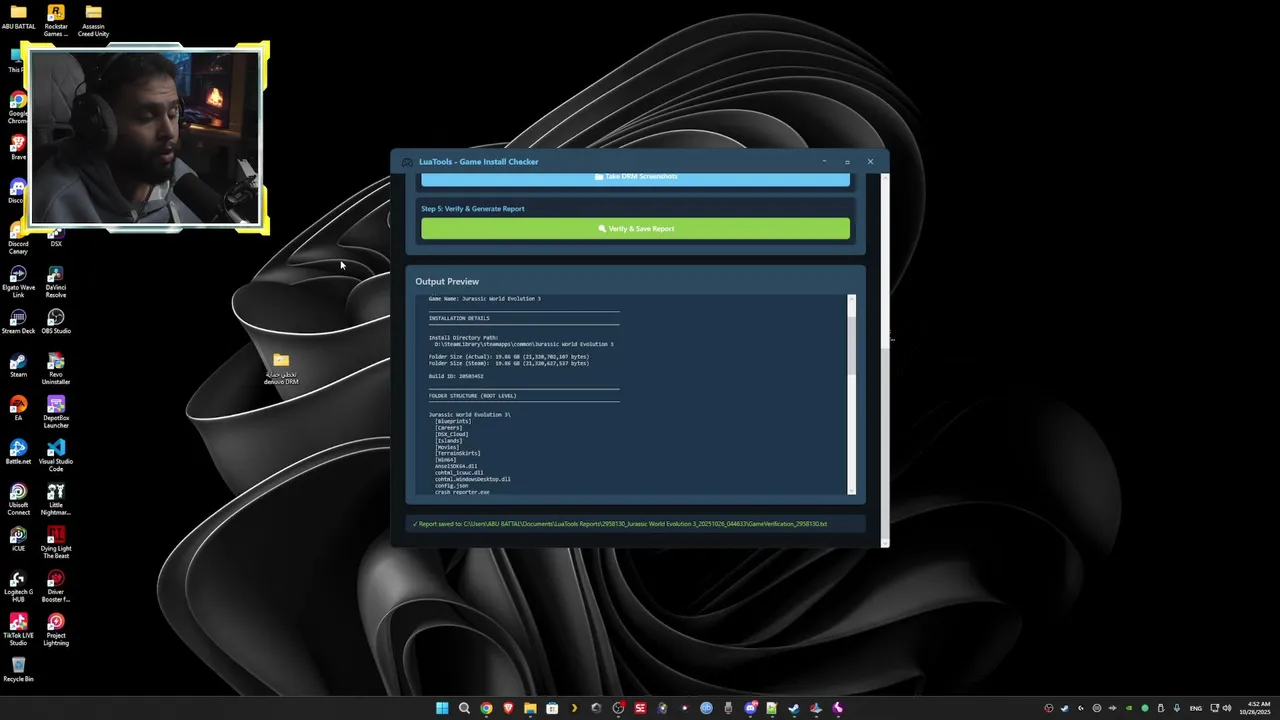The image size is (1280, 720).
Task: Click the '[Careers]' folder entry
Action: (x=449, y=428)
